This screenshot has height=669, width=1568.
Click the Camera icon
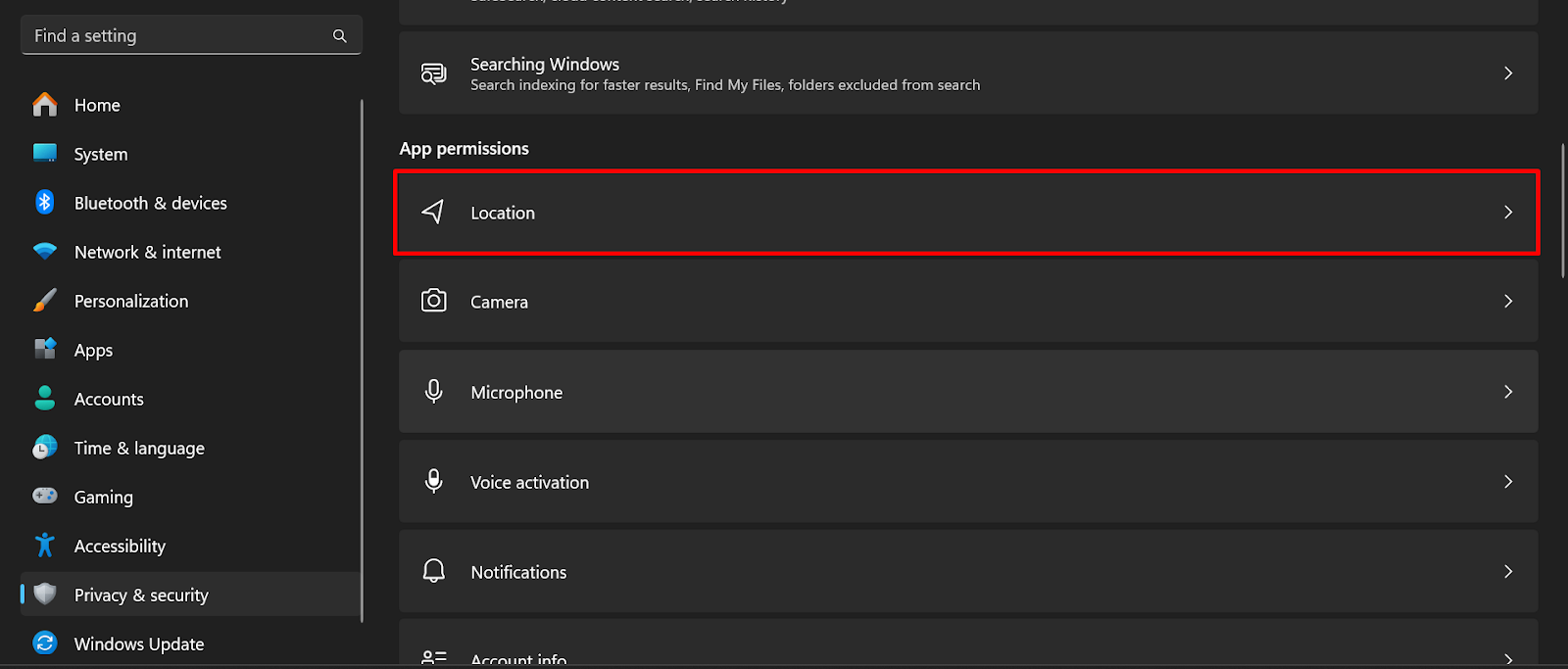tap(433, 301)
